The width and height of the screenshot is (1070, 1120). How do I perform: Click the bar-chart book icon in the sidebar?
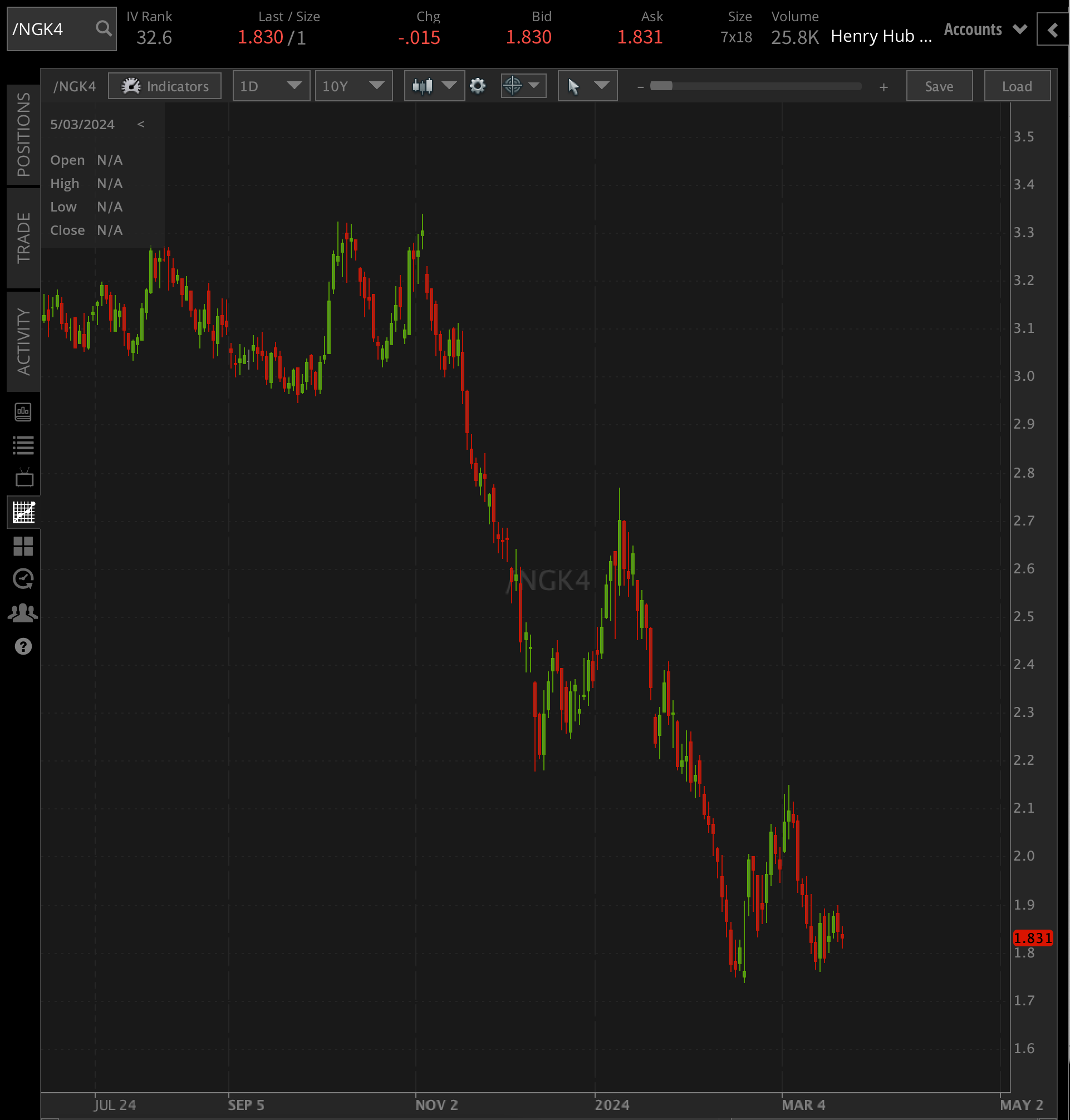[23, 412]
